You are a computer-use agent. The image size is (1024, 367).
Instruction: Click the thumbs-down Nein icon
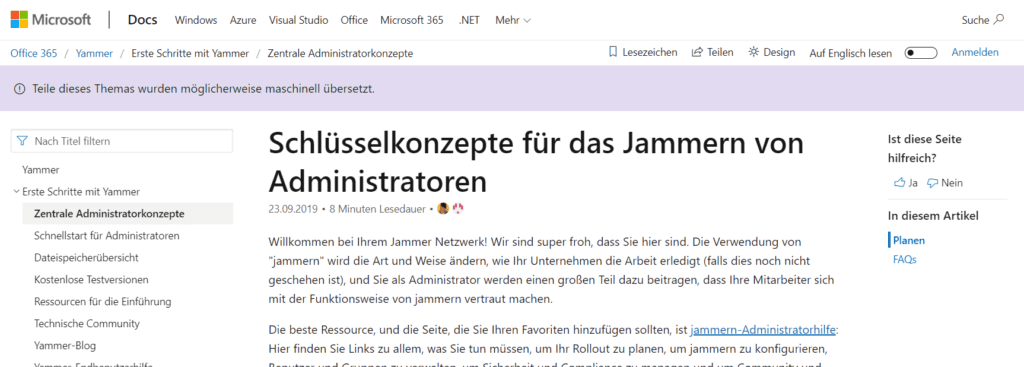933,183
